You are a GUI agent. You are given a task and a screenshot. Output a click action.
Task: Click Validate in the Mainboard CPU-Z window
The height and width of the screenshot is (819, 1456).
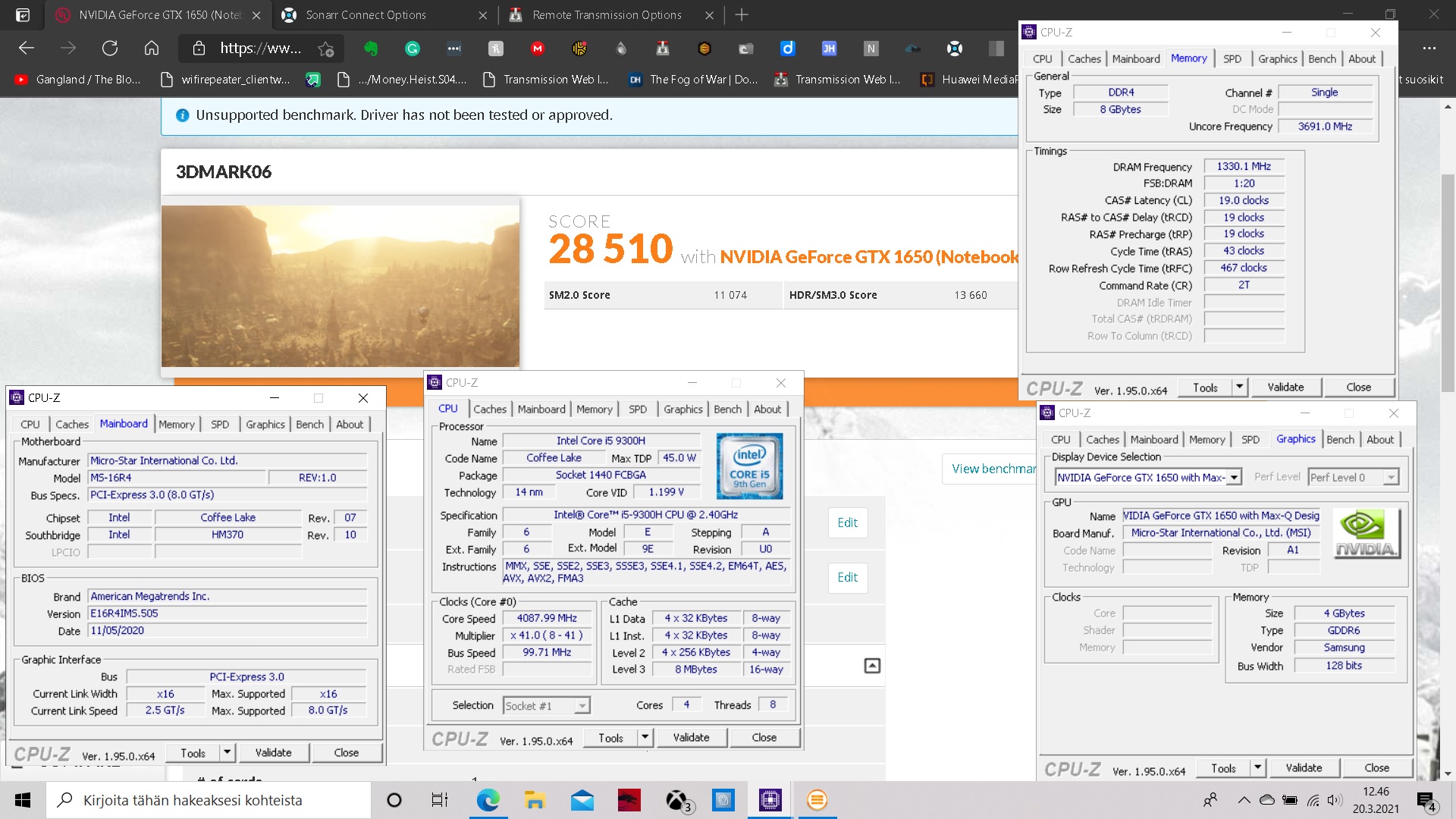[x=273, y=752]
